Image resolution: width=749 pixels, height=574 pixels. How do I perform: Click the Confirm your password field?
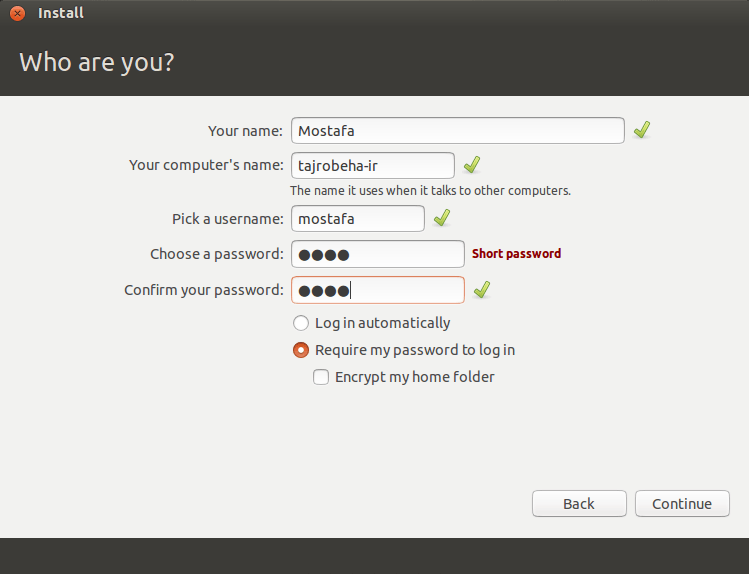(377, 290)
